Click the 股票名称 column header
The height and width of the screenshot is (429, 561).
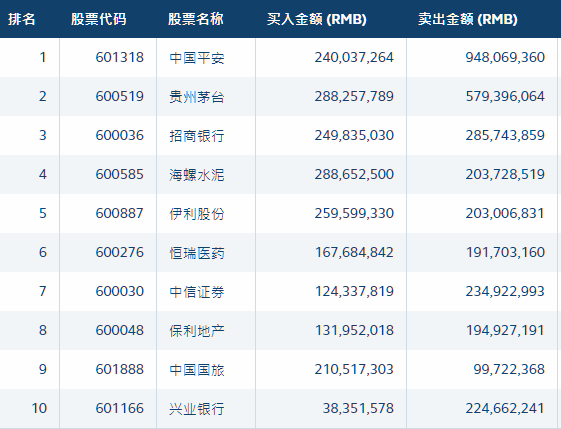coord(196,19)
